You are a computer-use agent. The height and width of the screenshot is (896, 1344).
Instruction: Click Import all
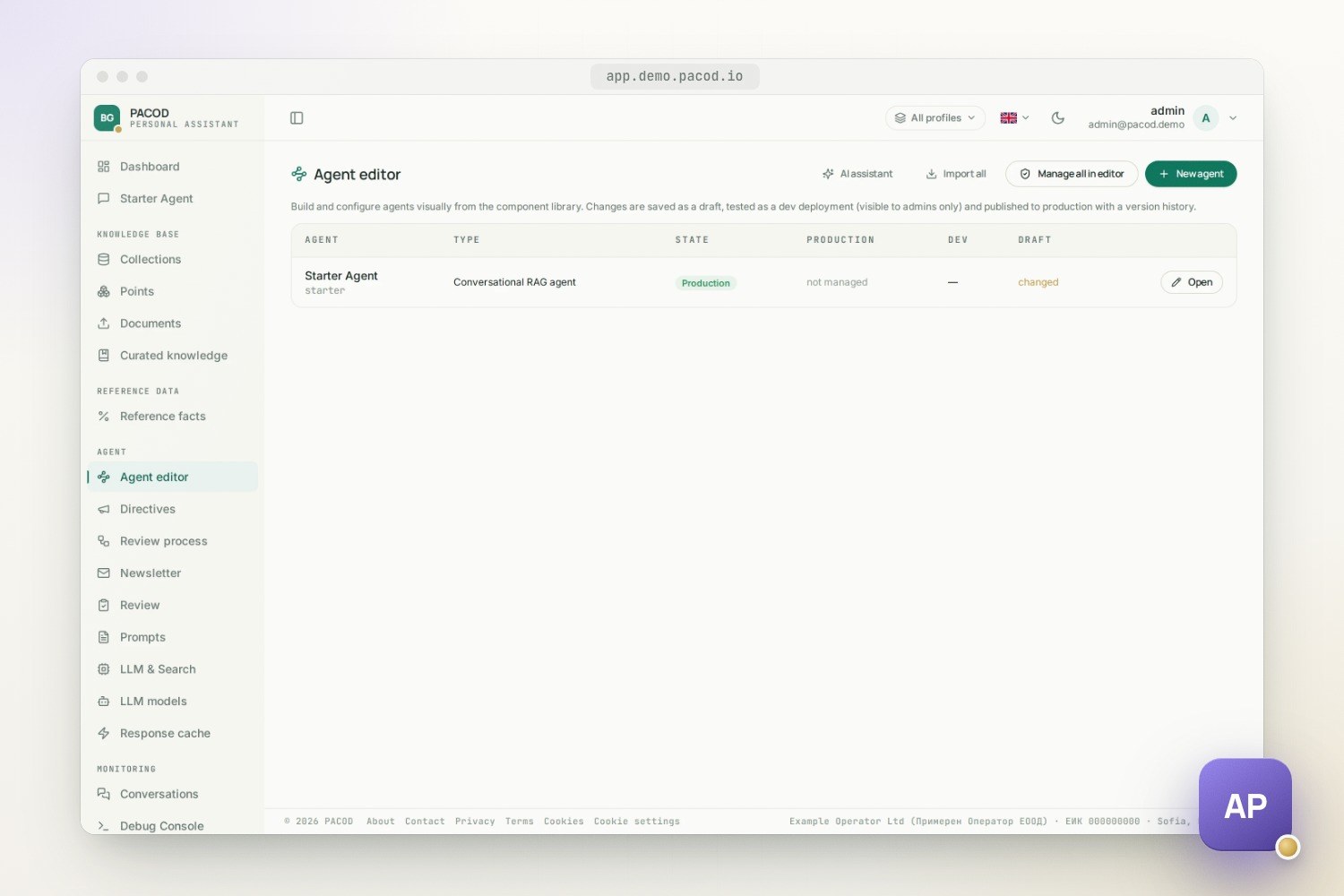pos(956,174)
